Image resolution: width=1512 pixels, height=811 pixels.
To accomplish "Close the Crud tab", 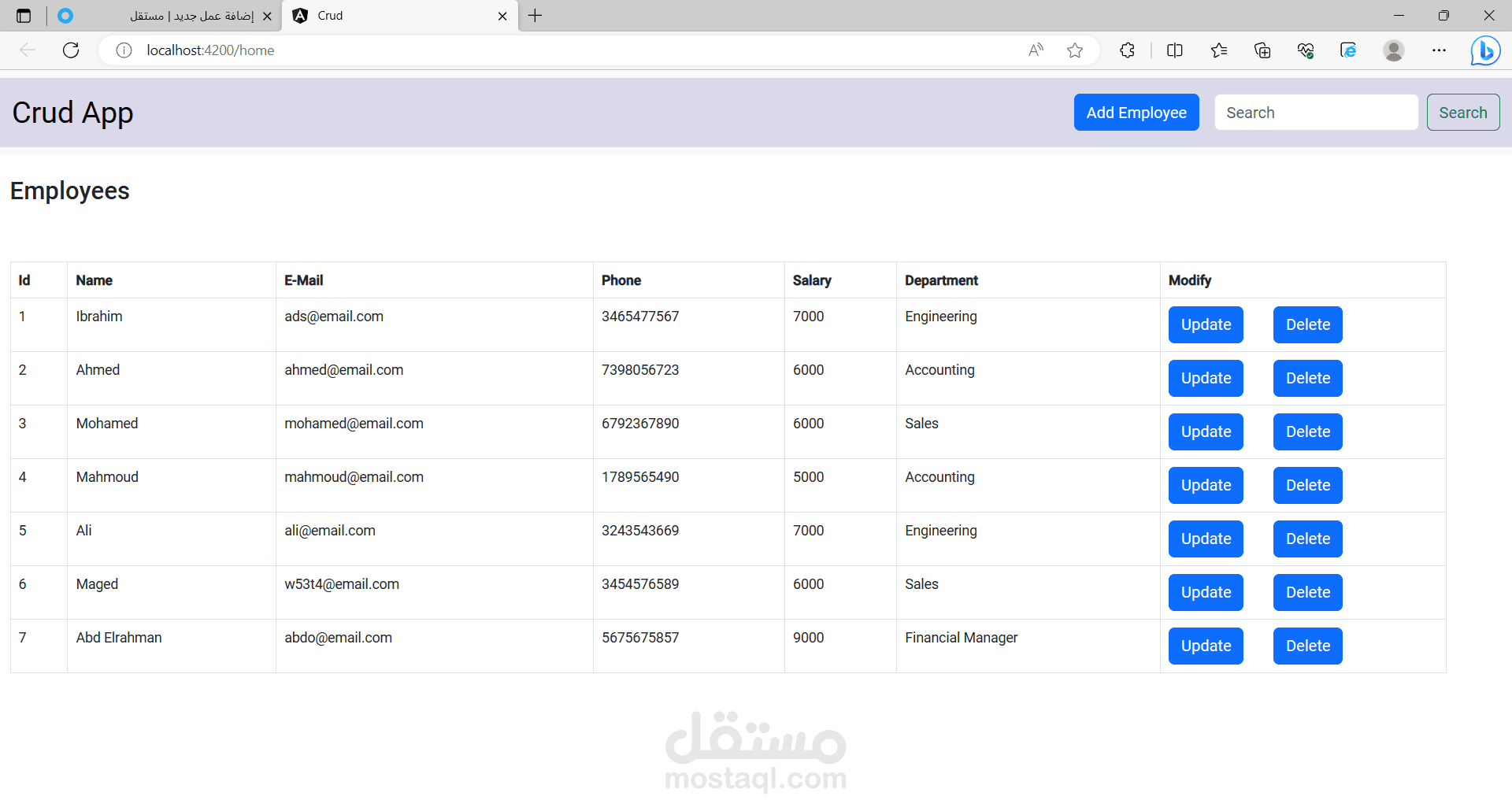I will 502,16.
